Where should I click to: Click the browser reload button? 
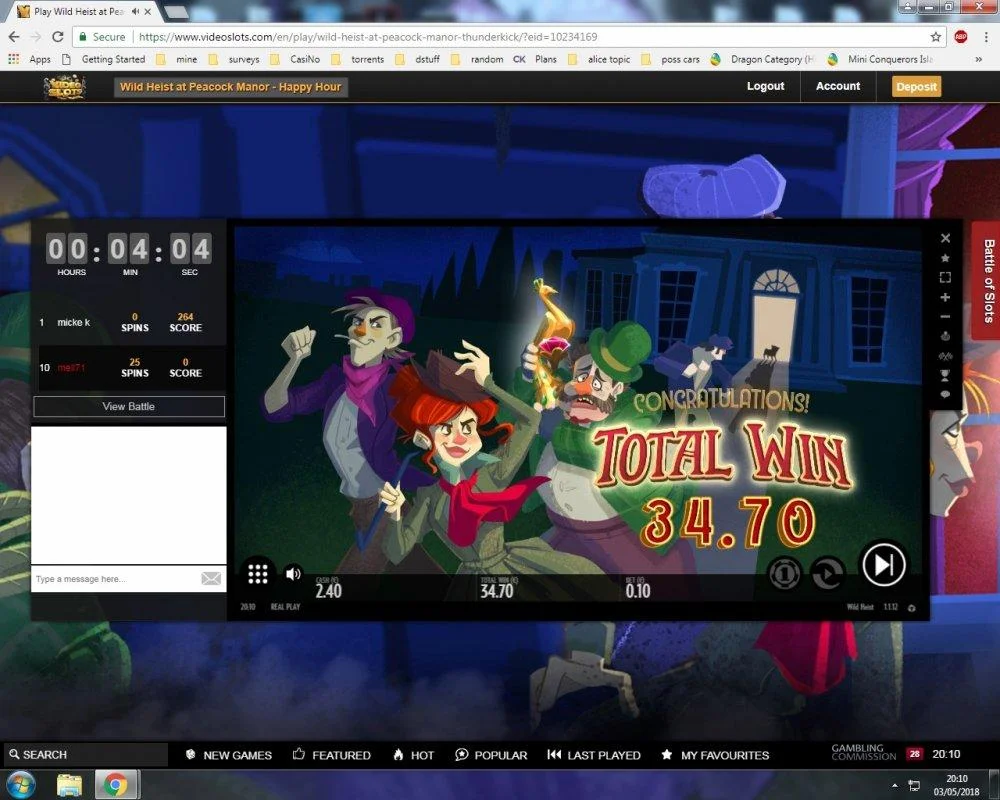click(57, 36)
